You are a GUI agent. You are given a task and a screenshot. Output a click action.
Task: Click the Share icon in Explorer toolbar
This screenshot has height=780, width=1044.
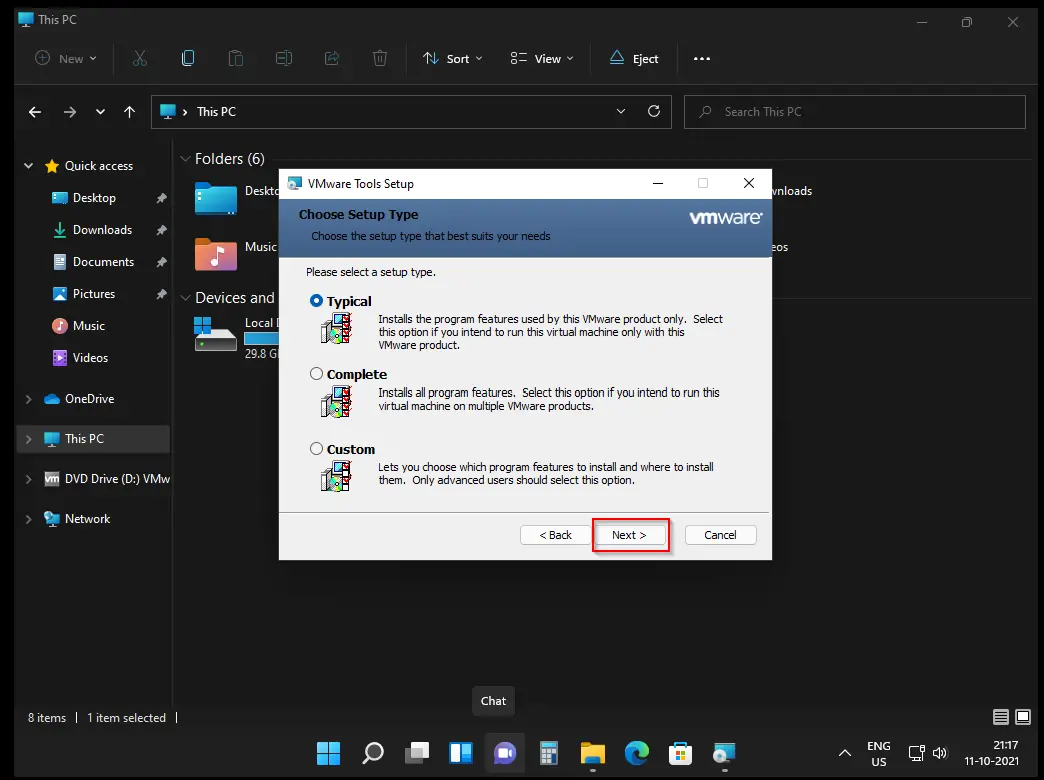(x=332, y=59)
